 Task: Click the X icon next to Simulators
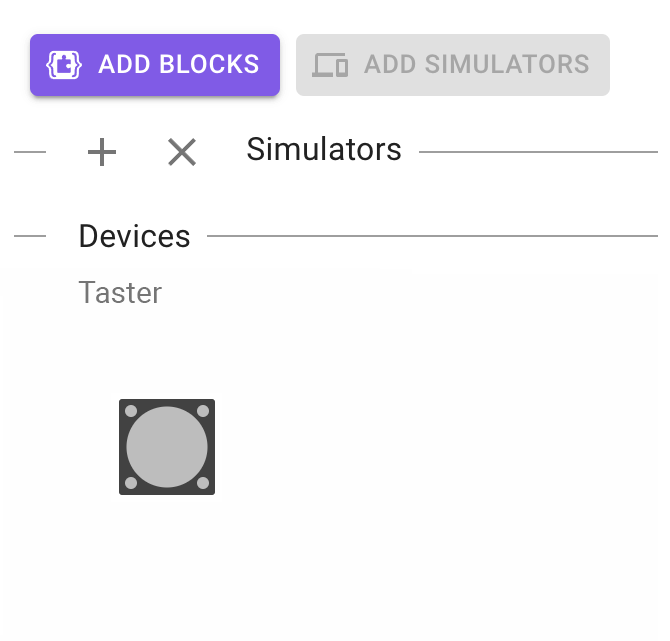[x=181, y=152]
